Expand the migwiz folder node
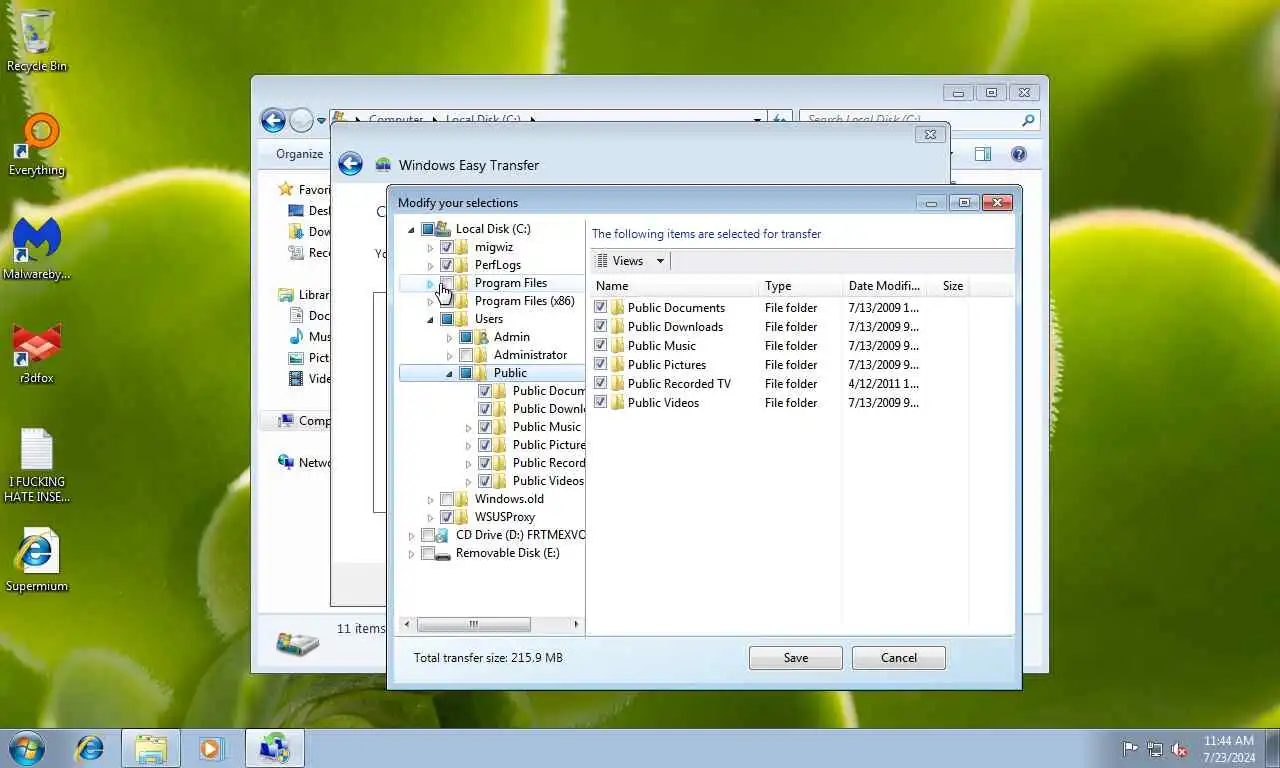Viewport: 1280px width, 768px height. pyautogui.click(x=431, y=248)
